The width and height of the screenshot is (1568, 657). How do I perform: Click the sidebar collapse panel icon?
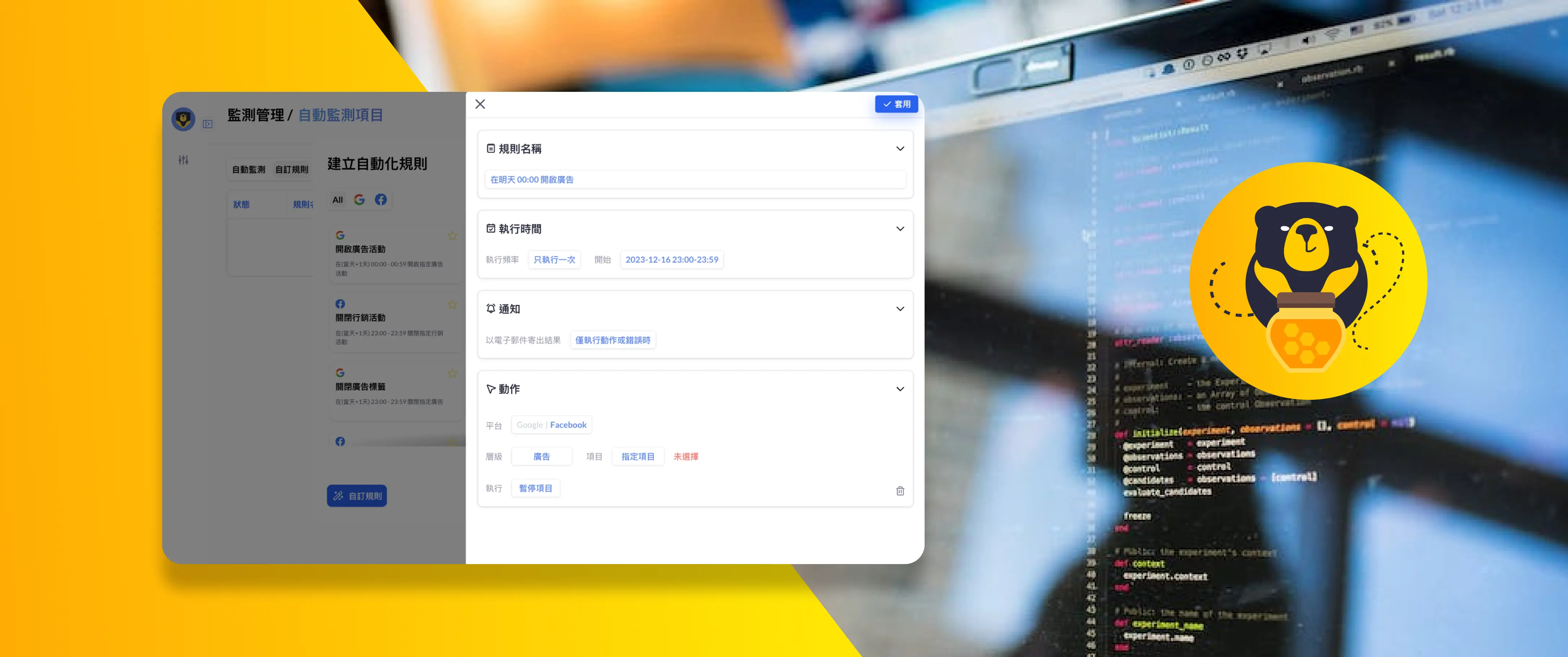tap(208, 124)
